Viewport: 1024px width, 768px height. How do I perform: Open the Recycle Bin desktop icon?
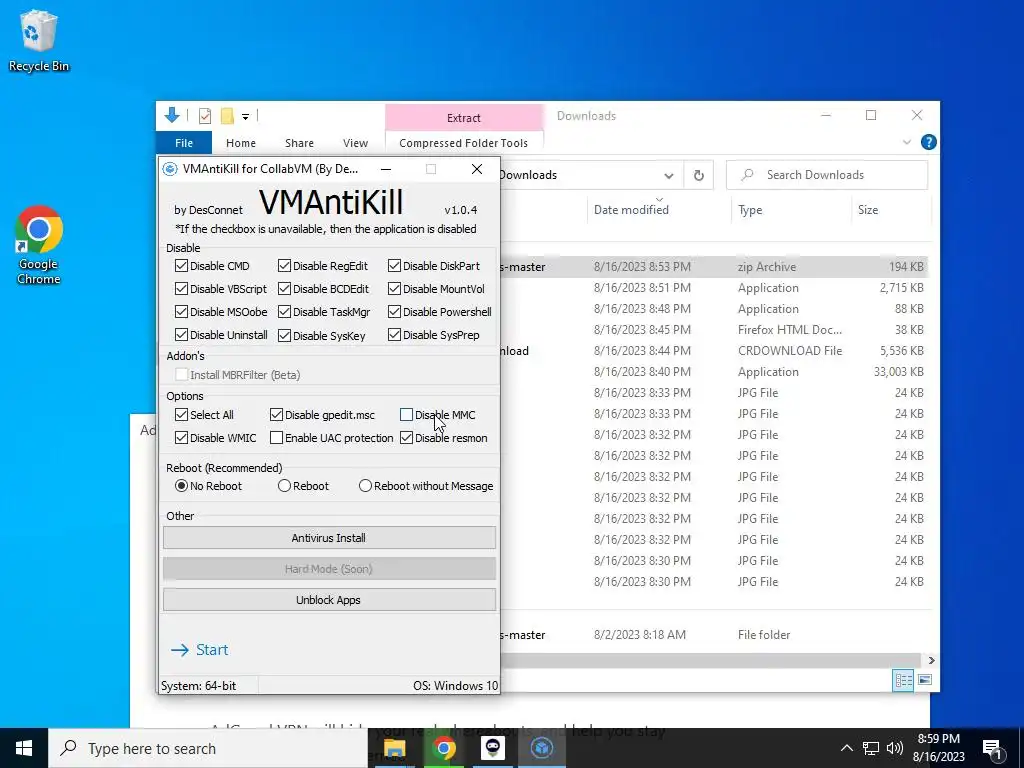point(38,40)
